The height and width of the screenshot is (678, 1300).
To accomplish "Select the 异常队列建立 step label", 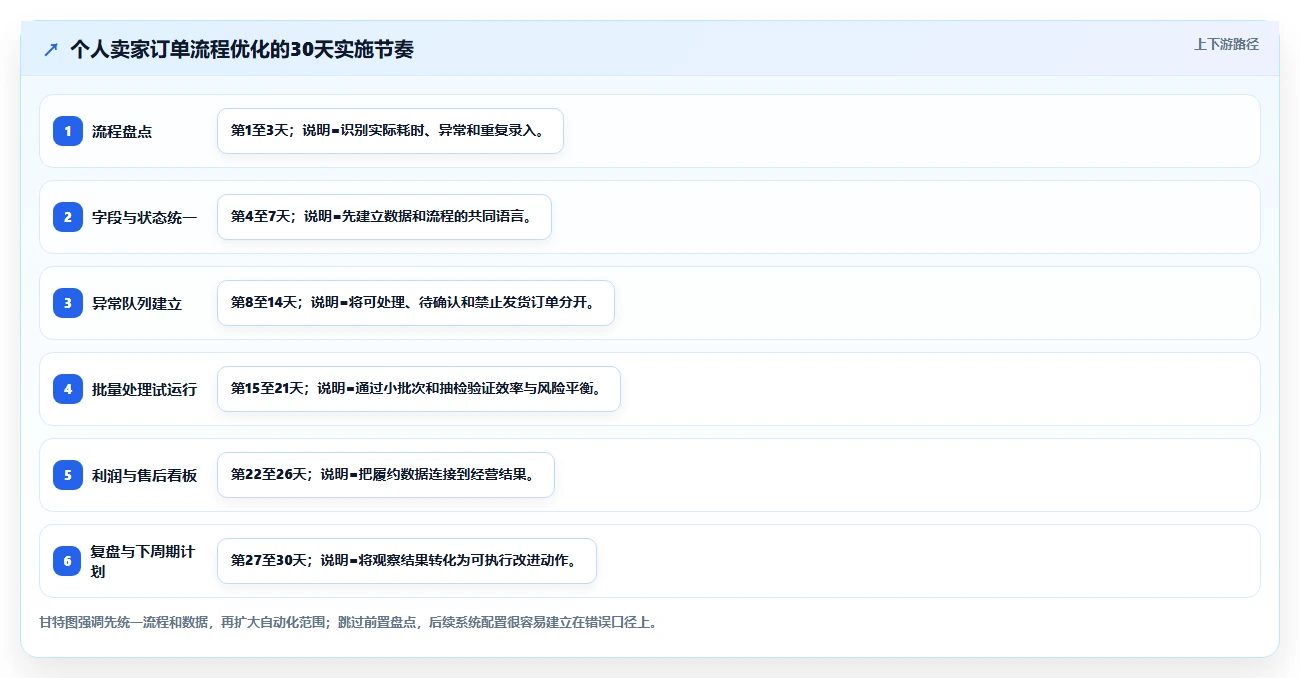I will (137, 303).
